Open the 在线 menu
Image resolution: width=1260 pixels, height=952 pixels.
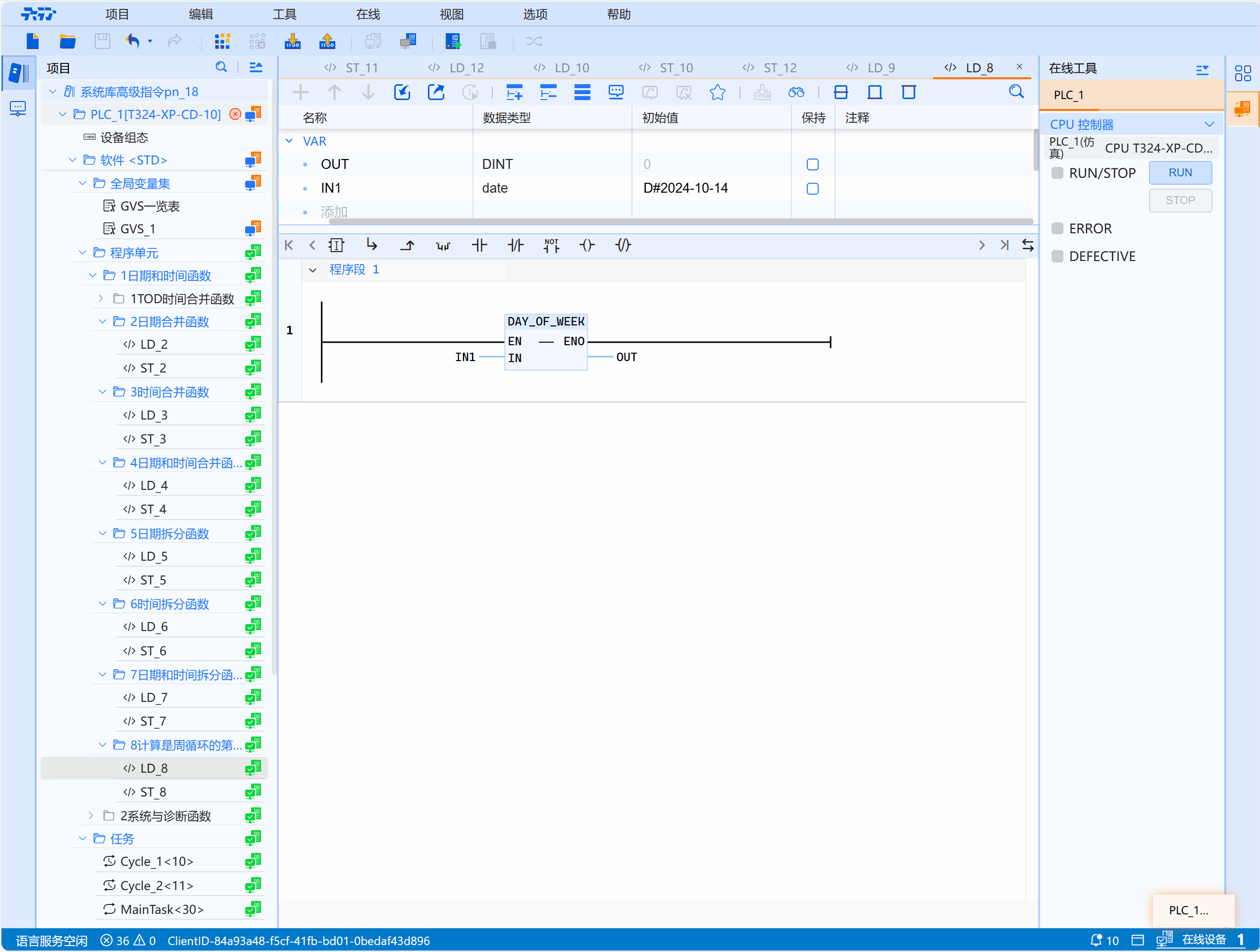click(367, 14)
